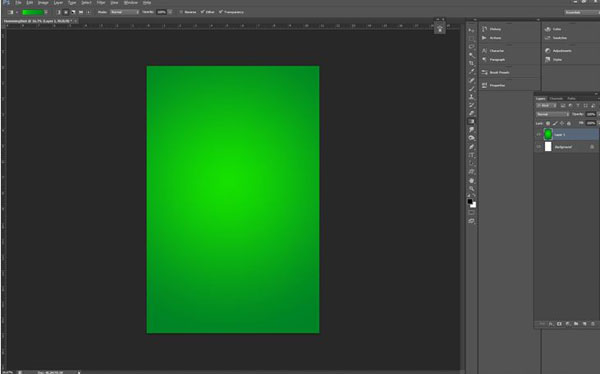
Task: Toggle lock all for layer
Action: point(569,123)
